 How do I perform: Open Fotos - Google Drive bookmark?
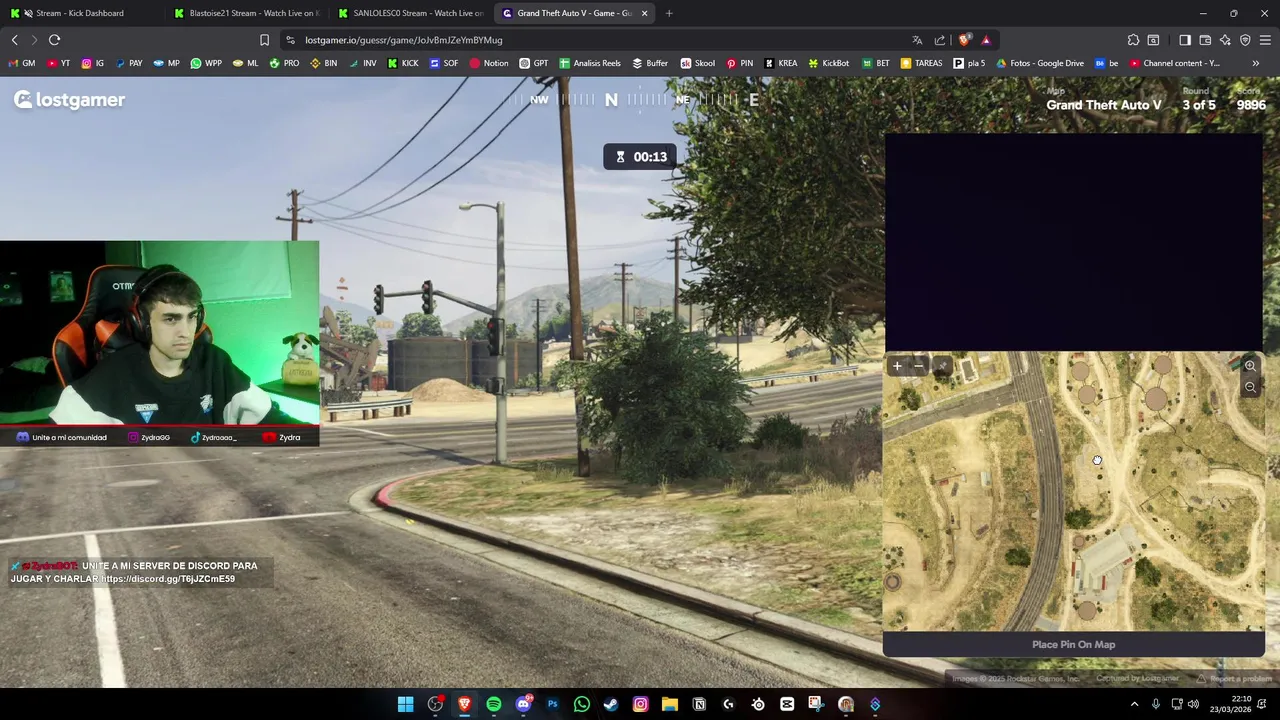[1039, 63]
